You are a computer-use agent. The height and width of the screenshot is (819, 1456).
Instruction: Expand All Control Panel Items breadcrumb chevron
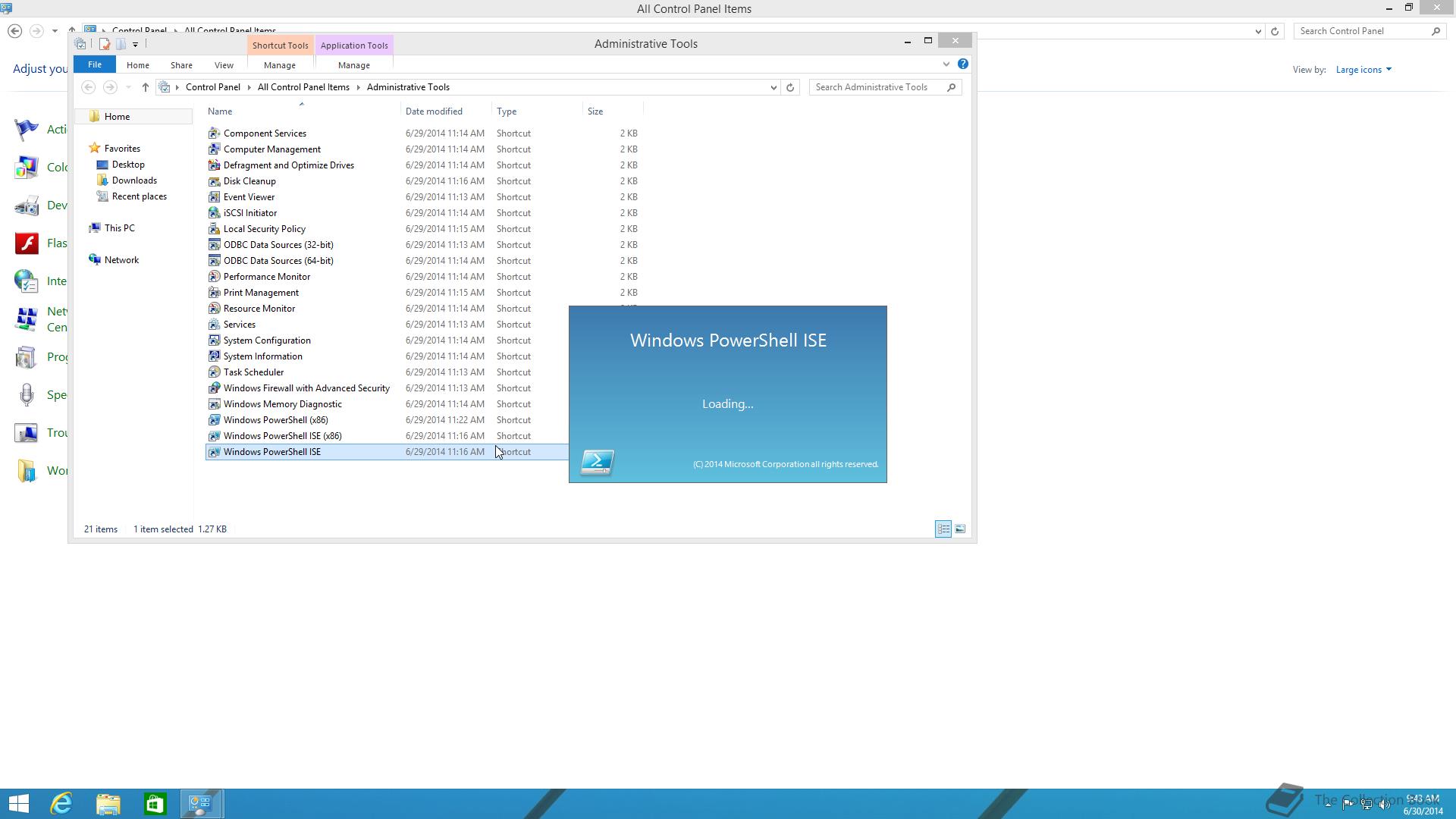click(358, 87)
